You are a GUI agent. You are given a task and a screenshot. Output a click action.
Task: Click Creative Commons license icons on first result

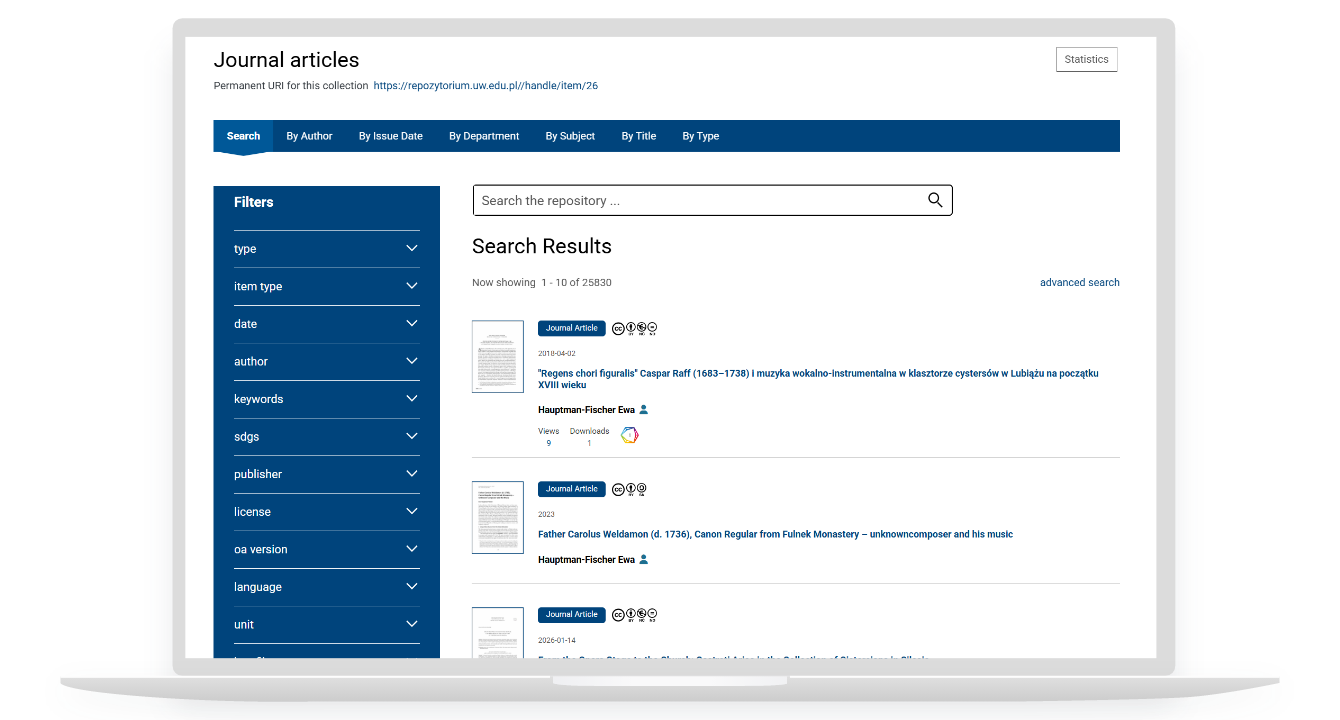(634, 328)
